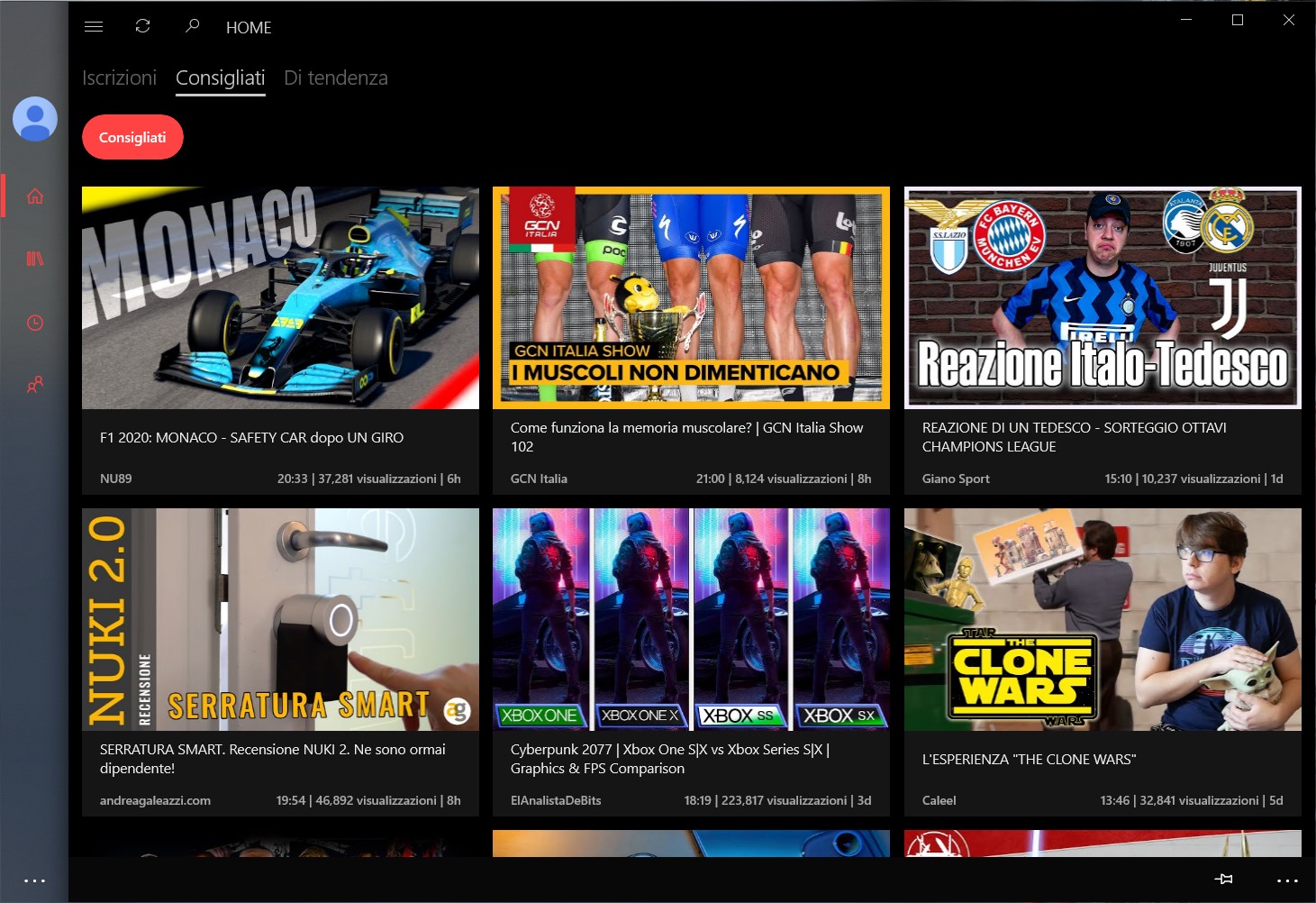Open the Subscriptions people icon
Image resolution: width=1316 pixels, height=903 pixels.
[35, 385]
